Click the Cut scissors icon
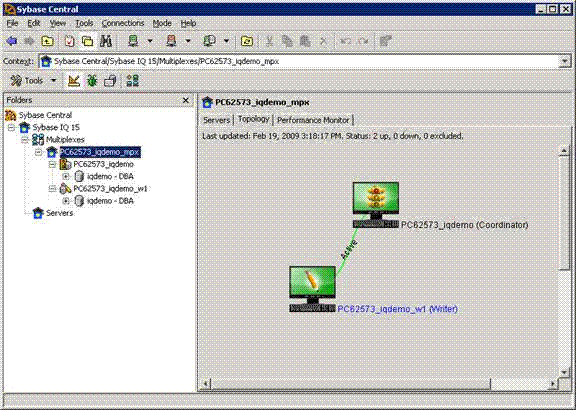The image size is (576, 410). point(269,41)
